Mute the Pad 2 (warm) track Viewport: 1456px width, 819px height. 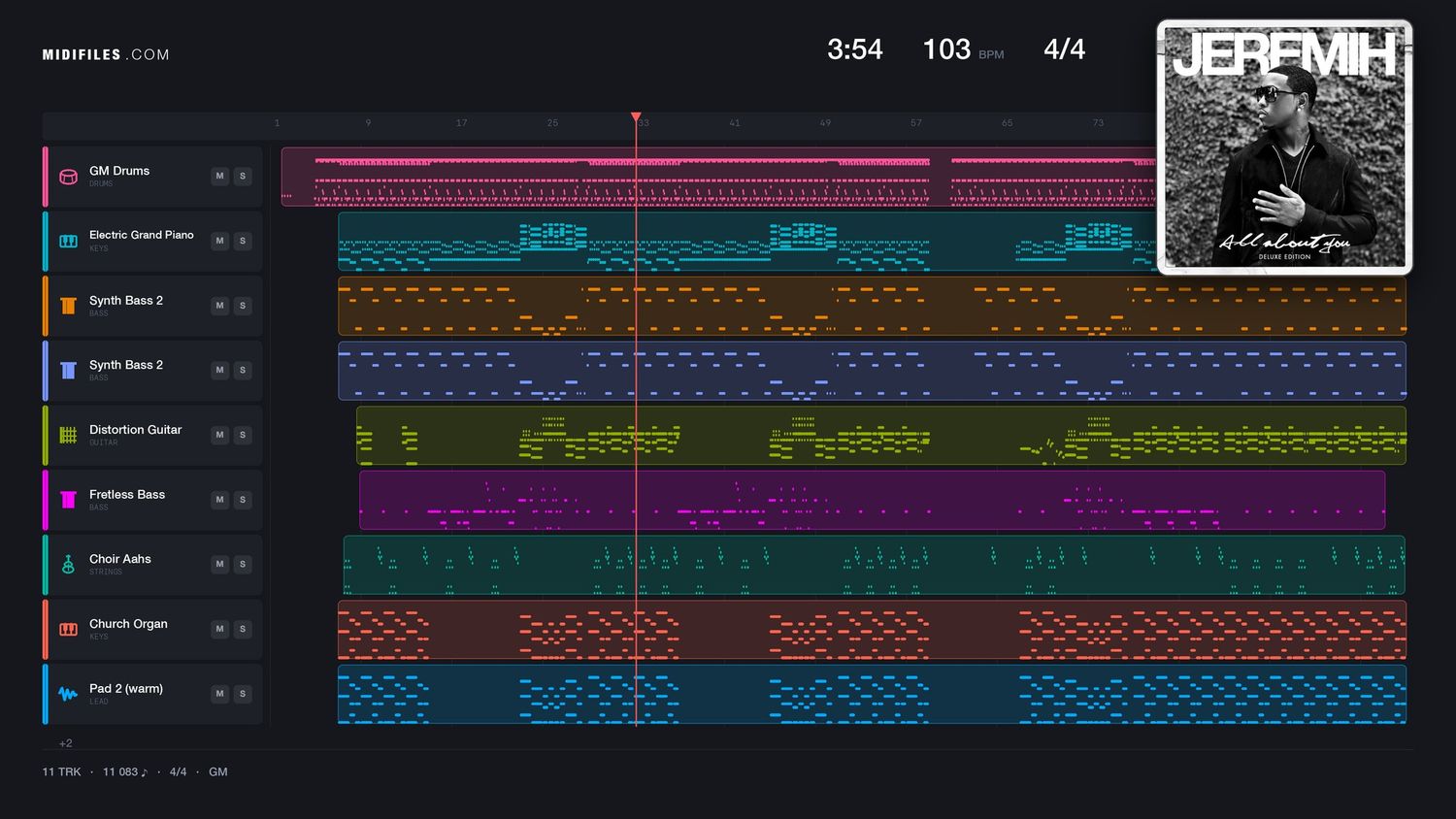pos(220,694)
